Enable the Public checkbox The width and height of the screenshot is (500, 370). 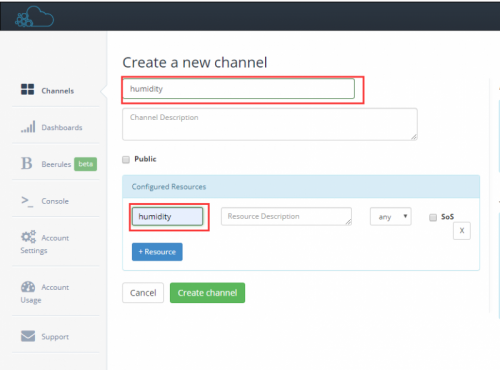[126, 160]
